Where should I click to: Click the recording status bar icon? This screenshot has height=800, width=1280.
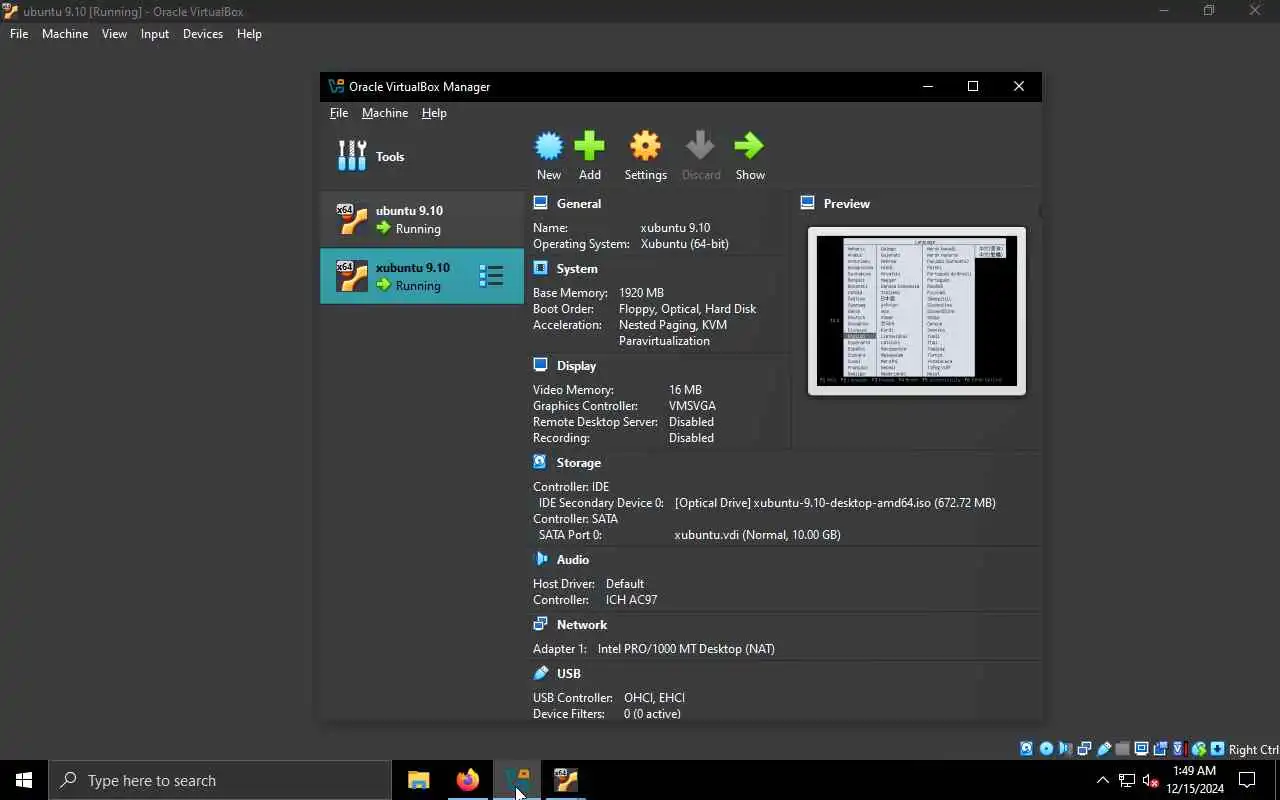click(1160, 749)
